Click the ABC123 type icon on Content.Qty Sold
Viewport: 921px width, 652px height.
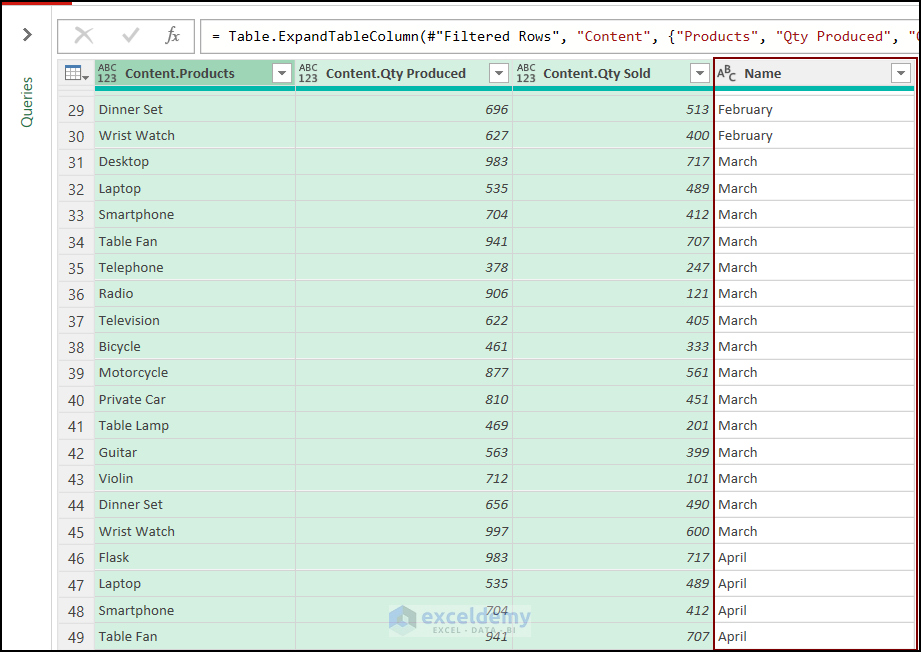[526, 73]
